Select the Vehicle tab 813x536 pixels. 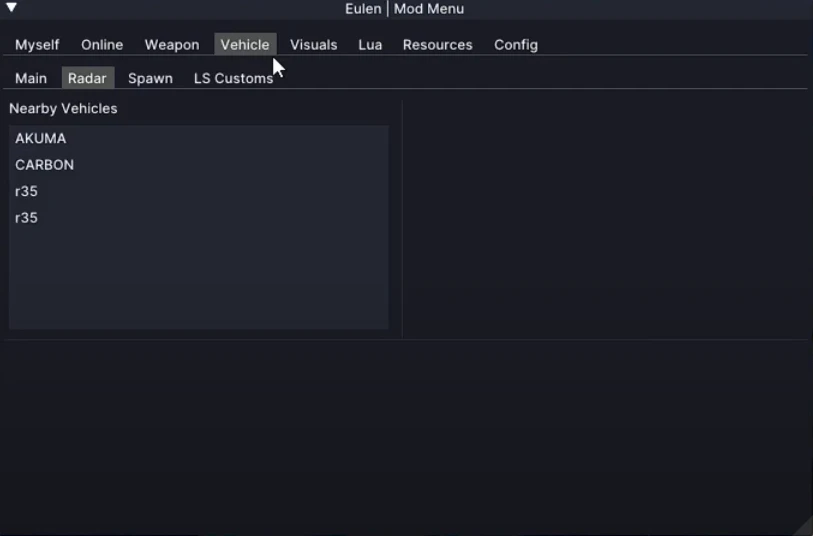click(245, 45)
